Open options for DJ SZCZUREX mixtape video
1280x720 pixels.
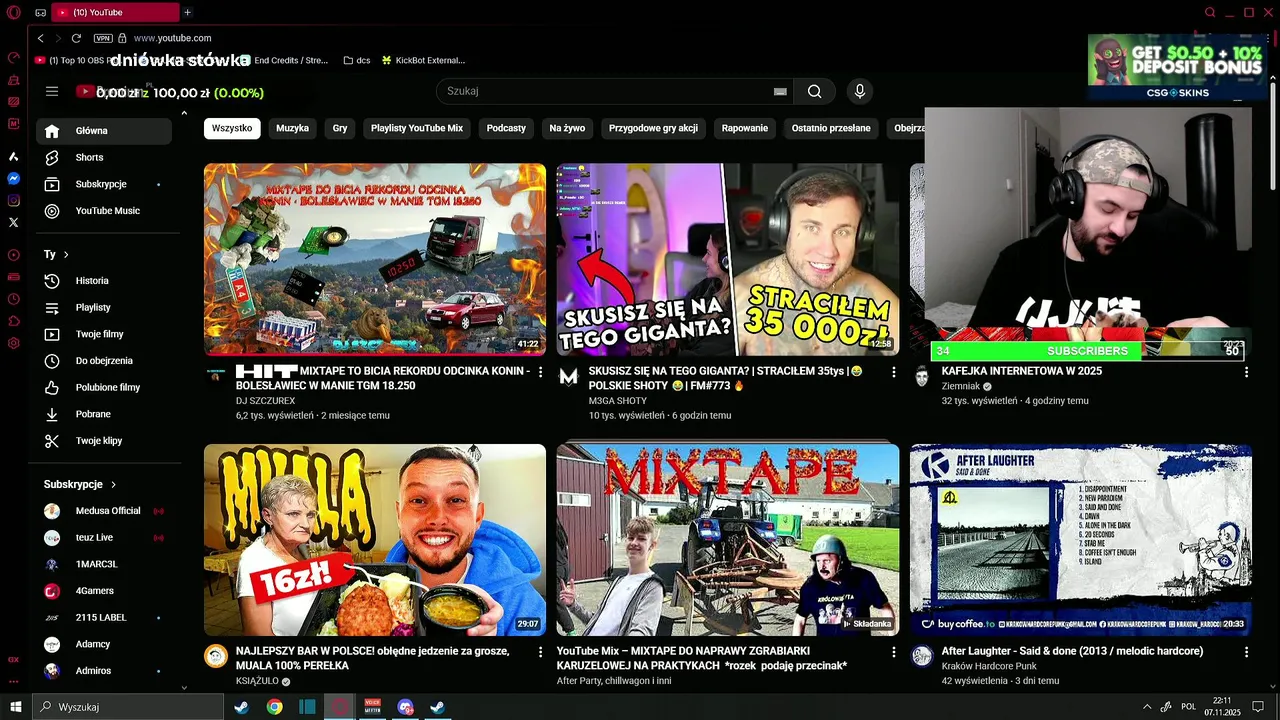(541, 372)
